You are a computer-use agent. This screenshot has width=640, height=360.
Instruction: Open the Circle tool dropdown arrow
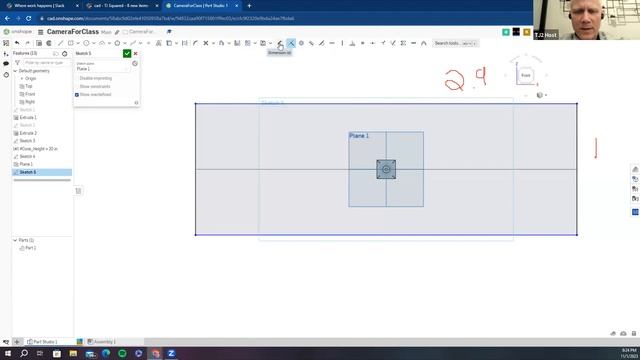tap(93, 43)
